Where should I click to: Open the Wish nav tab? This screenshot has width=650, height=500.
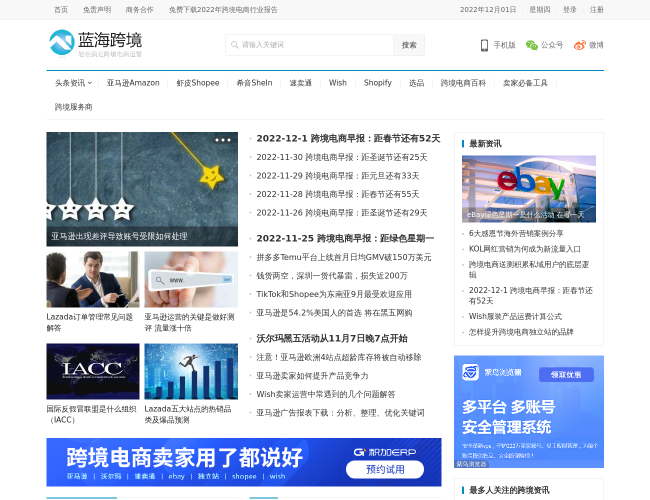(x=337, y=83)
